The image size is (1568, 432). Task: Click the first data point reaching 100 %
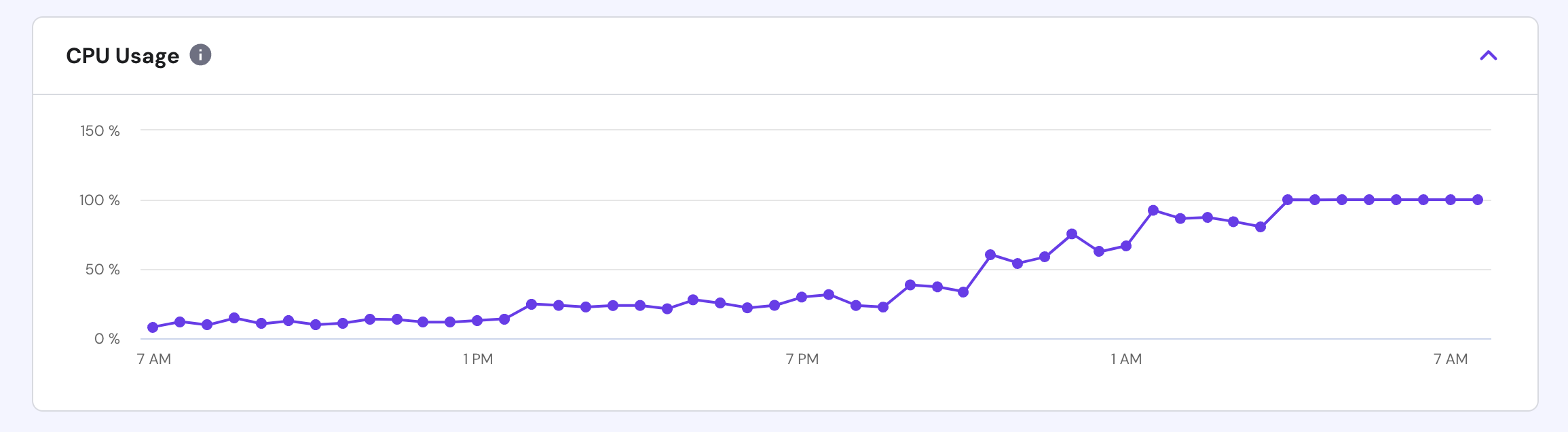click(1288, 200)
